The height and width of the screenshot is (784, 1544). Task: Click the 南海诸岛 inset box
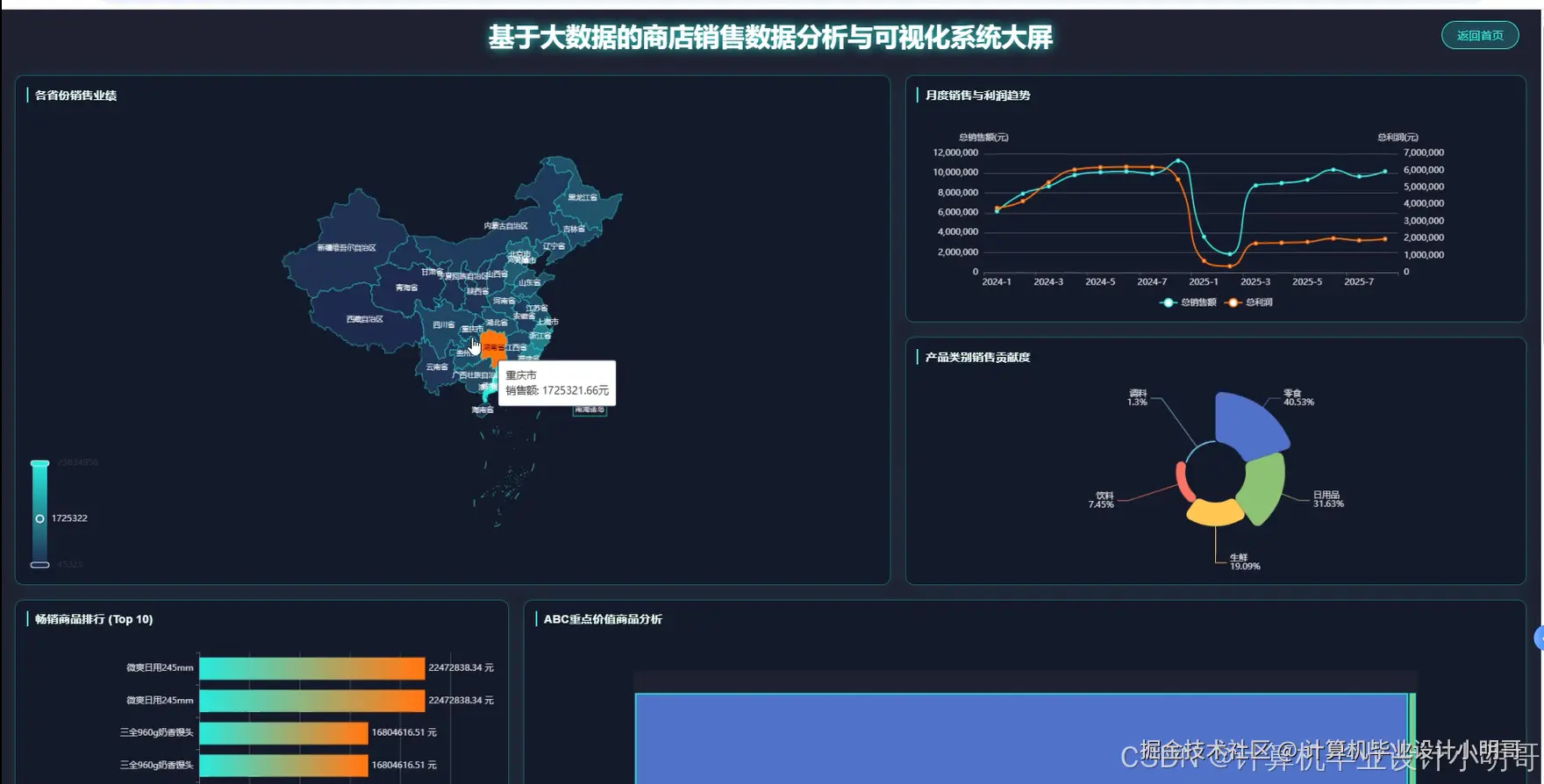point(590,410)
